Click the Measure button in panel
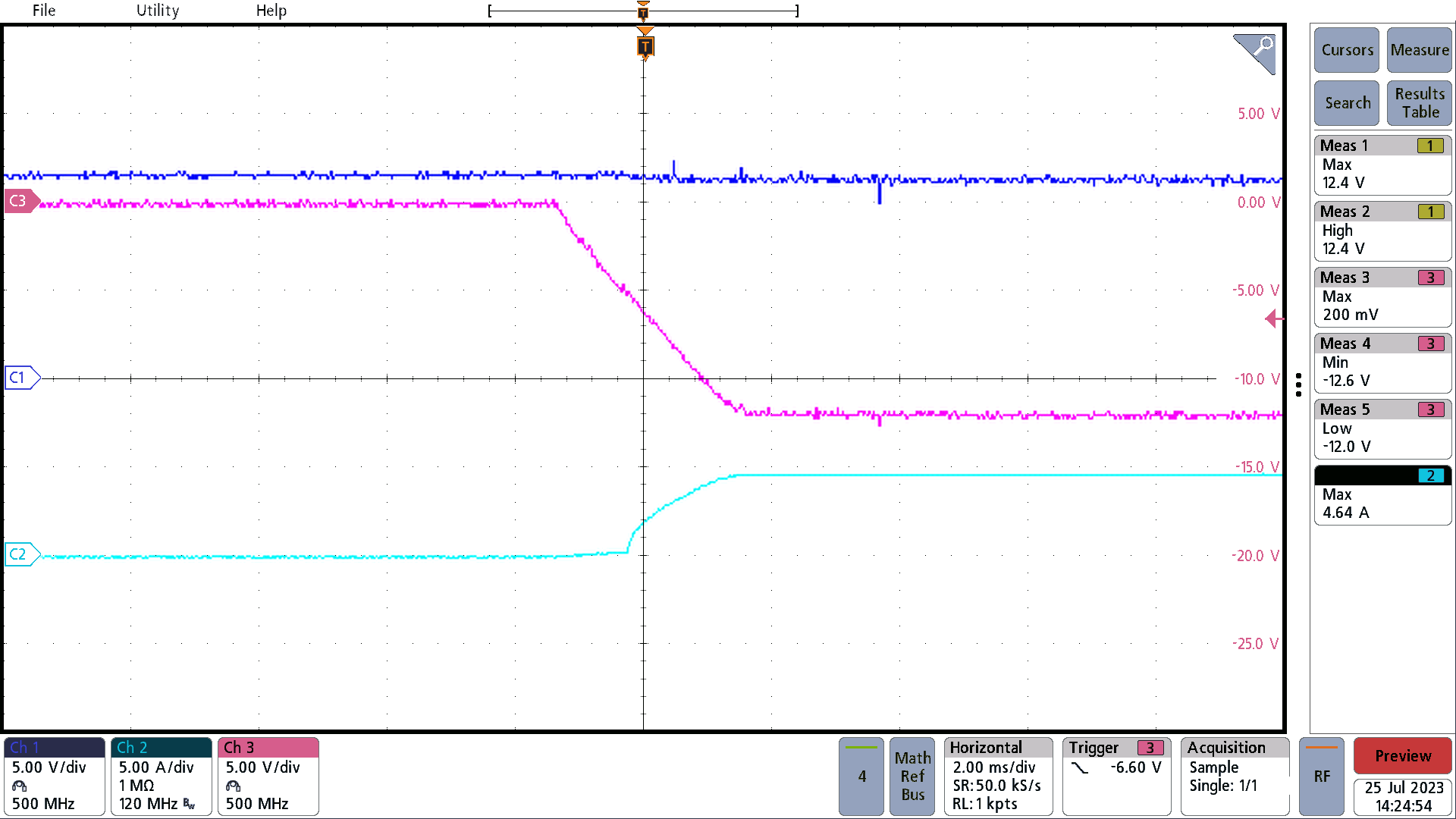The image size is (1456, 819). 1419,50
